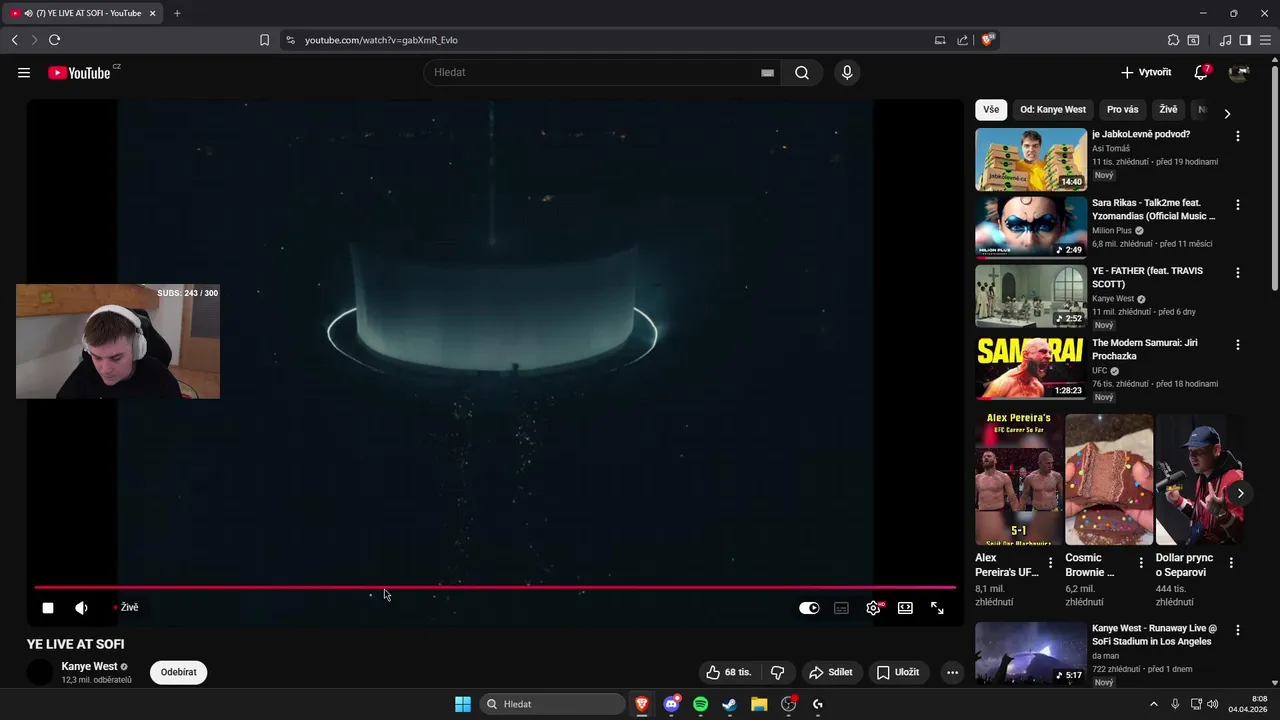Open browser extensions puzzle icon
The width and height of the screenshot is (1280, 720).
(x=1173, y=40)
